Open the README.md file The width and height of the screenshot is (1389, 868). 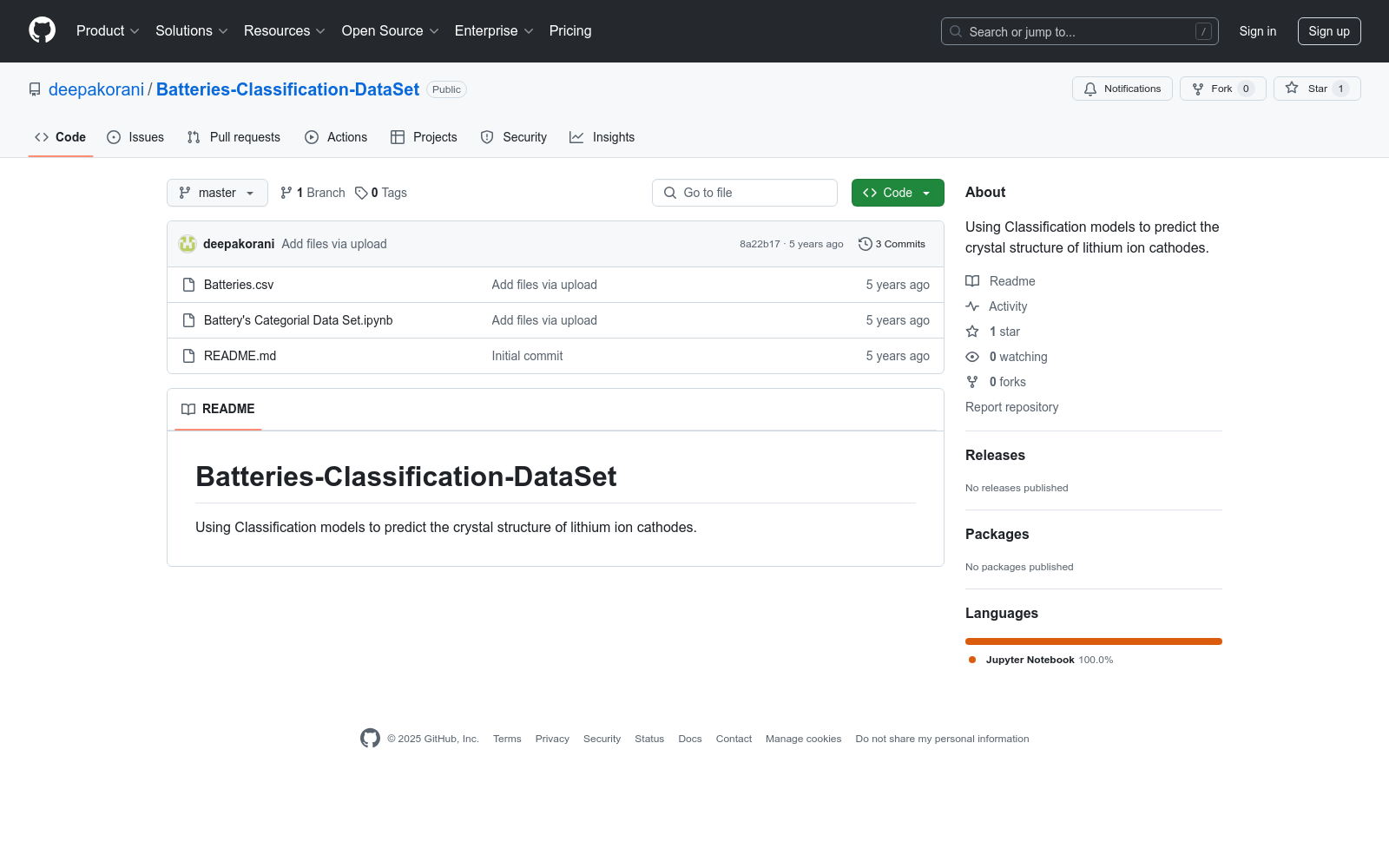point(240,356)
